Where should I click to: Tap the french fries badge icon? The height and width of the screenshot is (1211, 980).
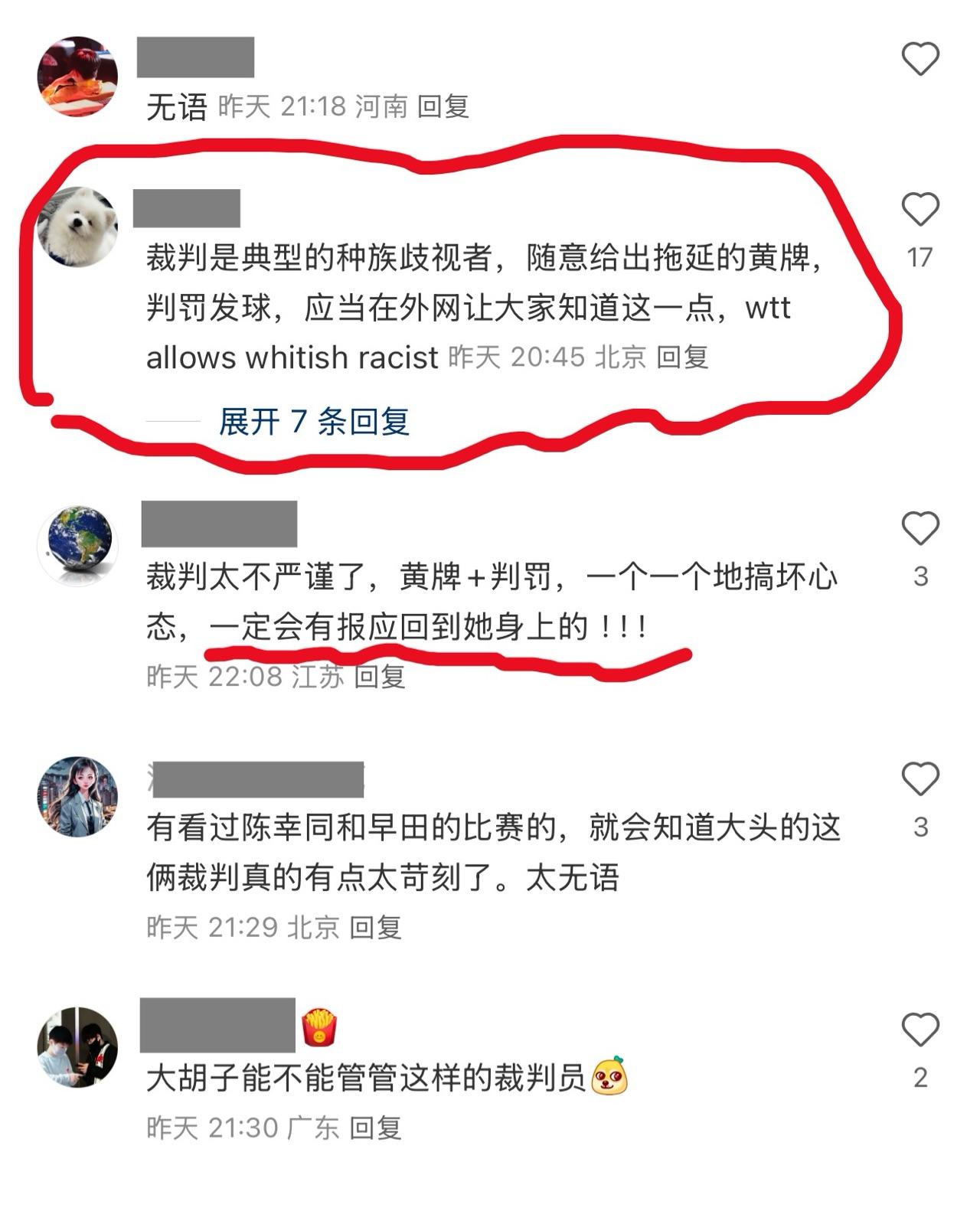click(319, 1027)
